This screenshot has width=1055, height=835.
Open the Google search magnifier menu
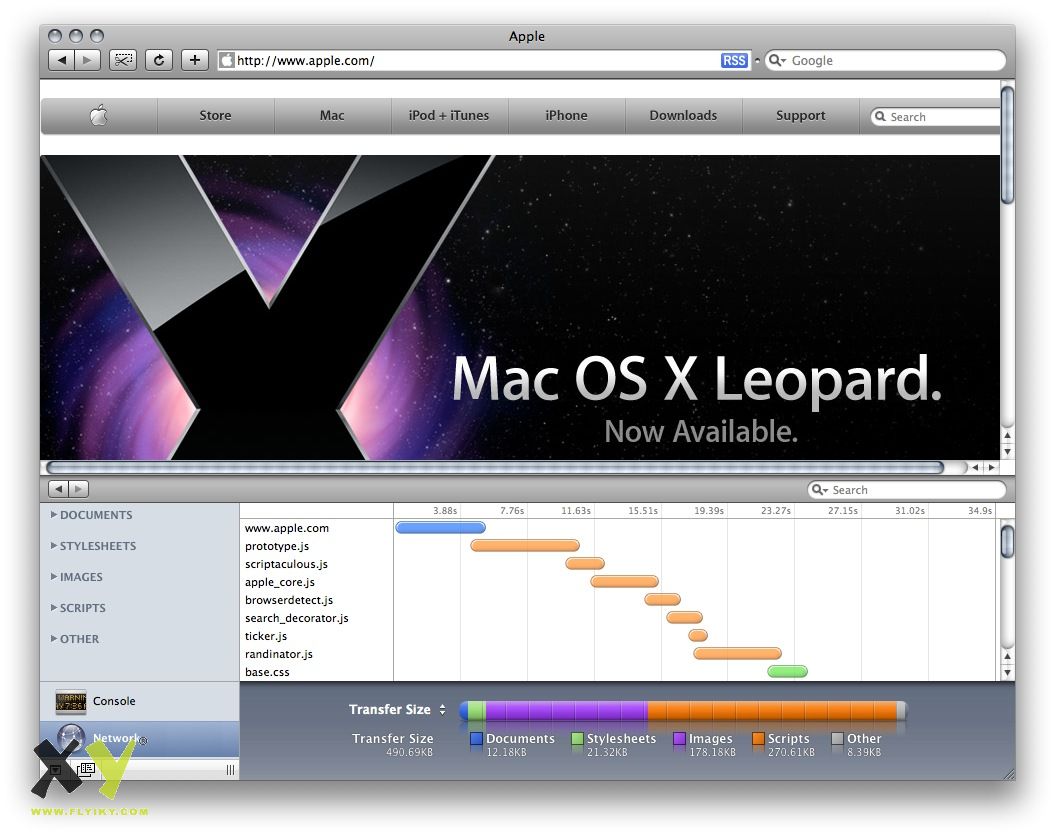[x=777, y=61]
